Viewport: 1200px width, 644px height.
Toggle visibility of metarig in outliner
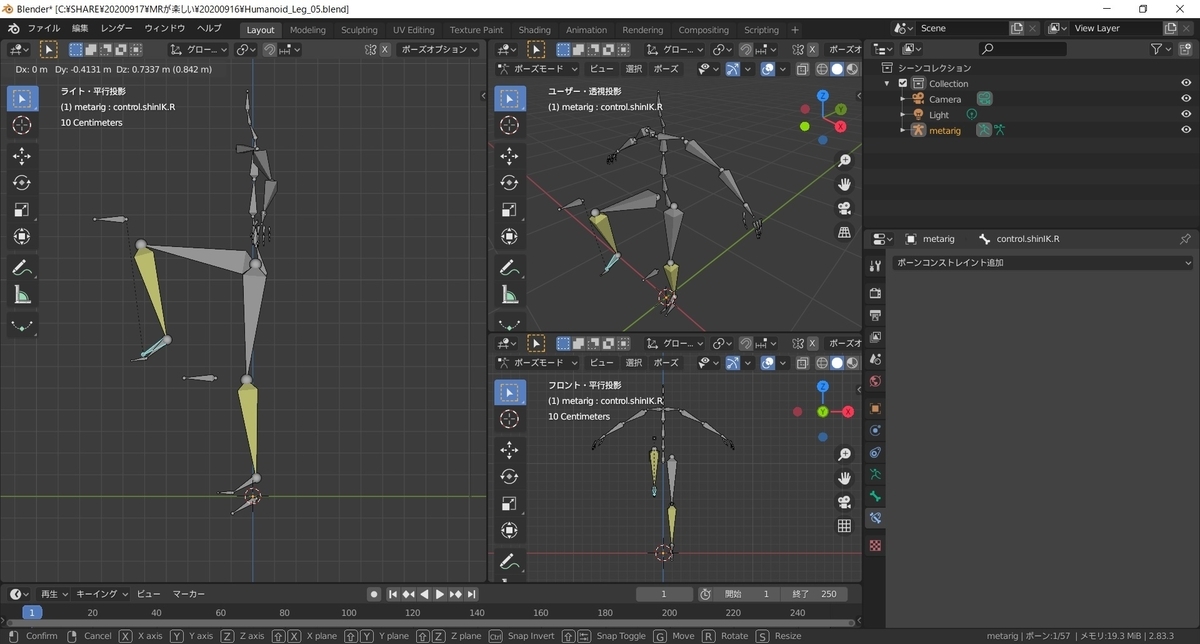(x=1186, y=130)
